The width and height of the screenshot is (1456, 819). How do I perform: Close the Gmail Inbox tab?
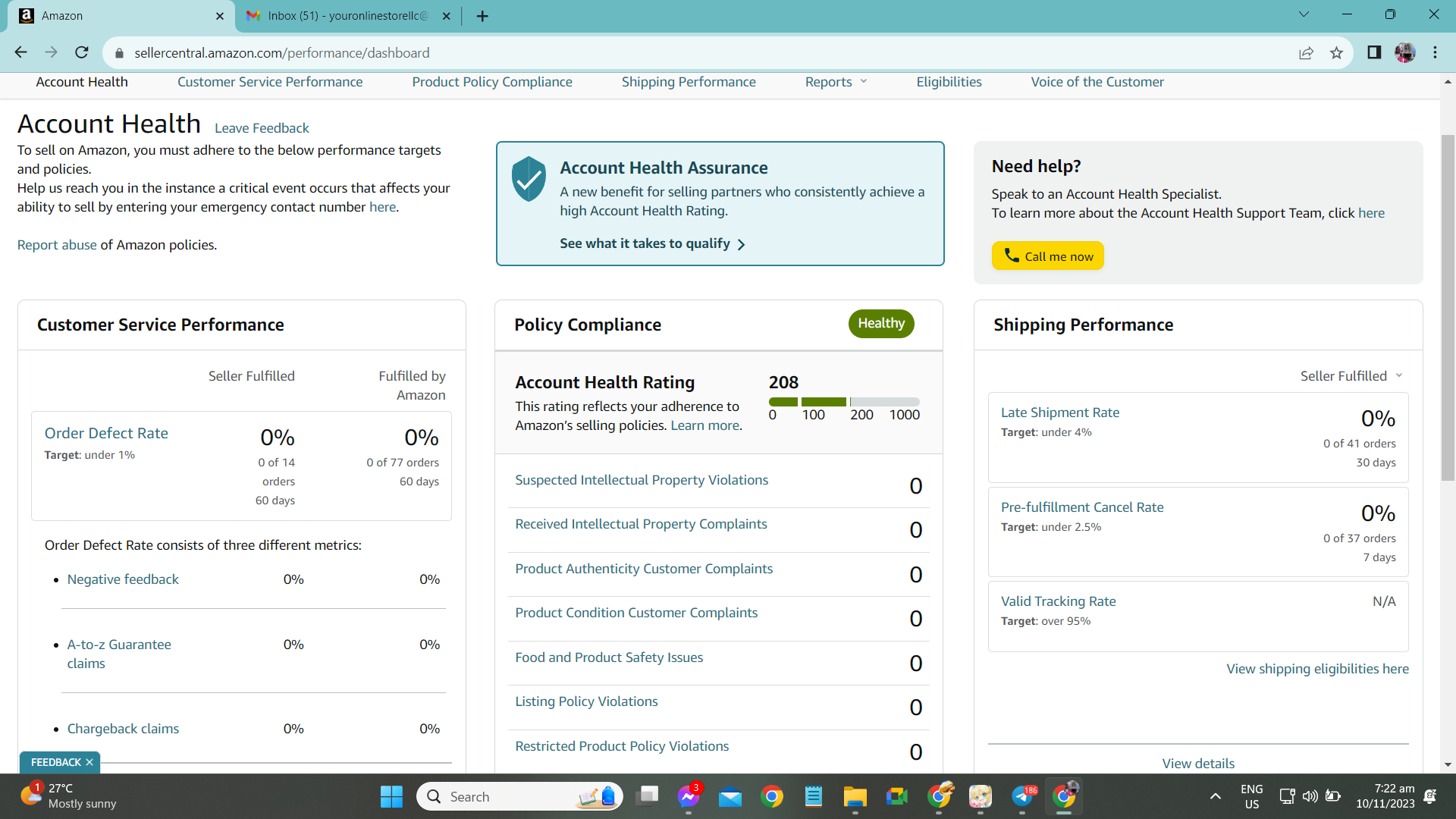[x=447, y=16]
